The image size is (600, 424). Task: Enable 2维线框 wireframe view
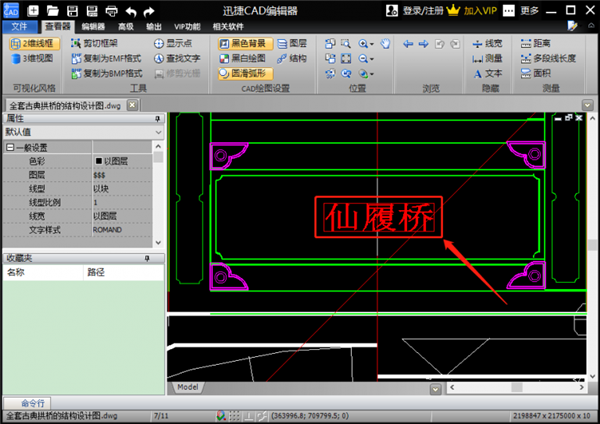click(33, 44)
